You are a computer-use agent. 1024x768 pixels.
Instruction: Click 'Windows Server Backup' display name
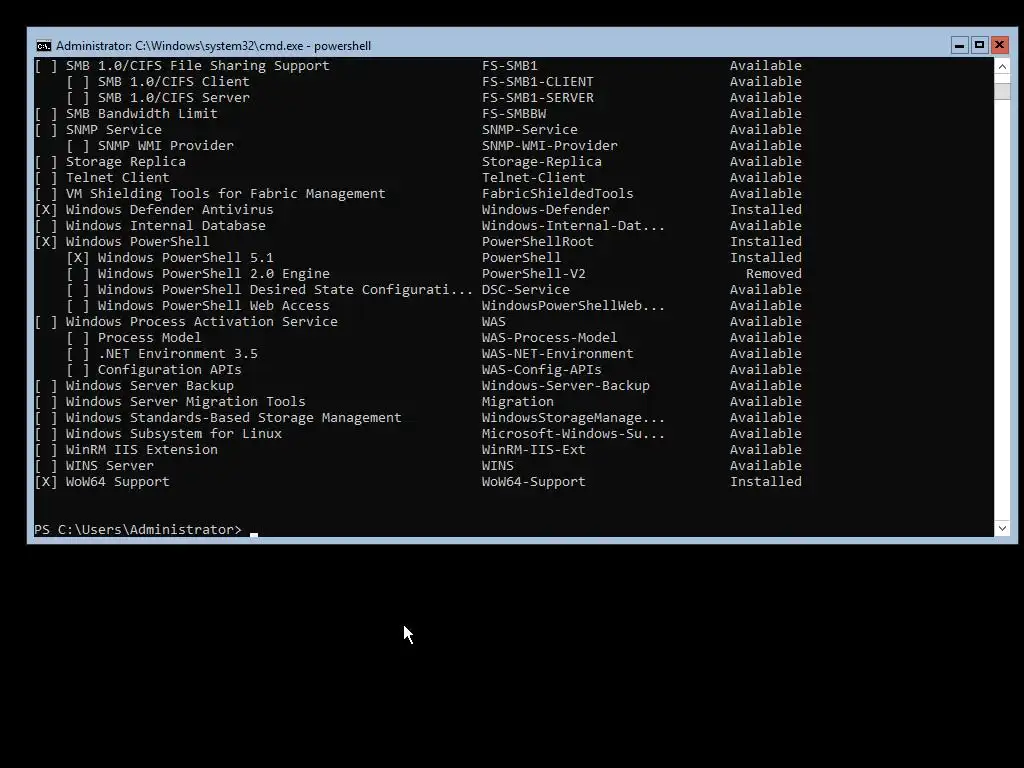click(x=150, y=385)
